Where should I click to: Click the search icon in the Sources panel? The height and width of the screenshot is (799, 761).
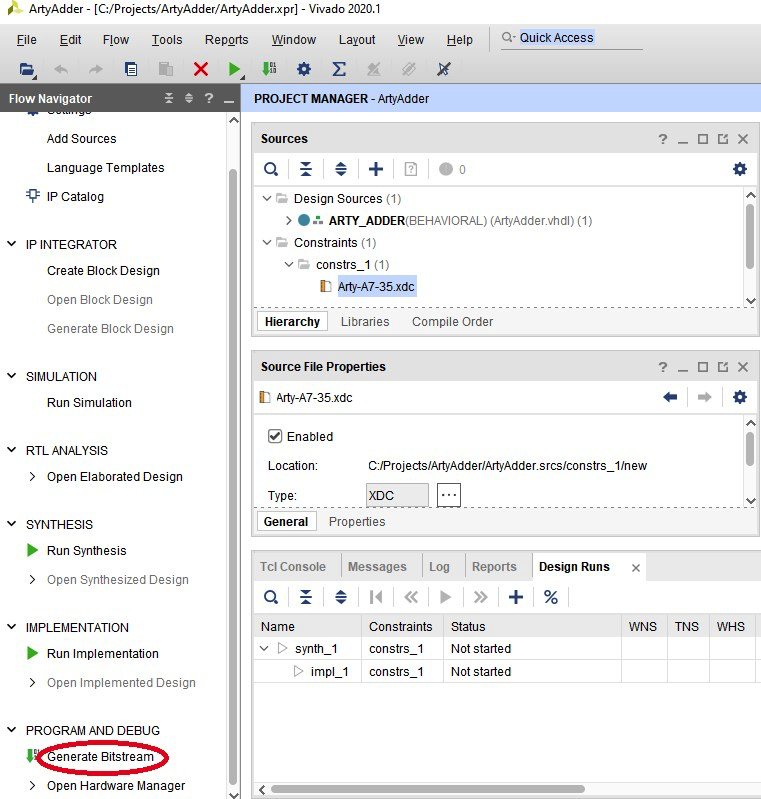click(x=271, y=169)
